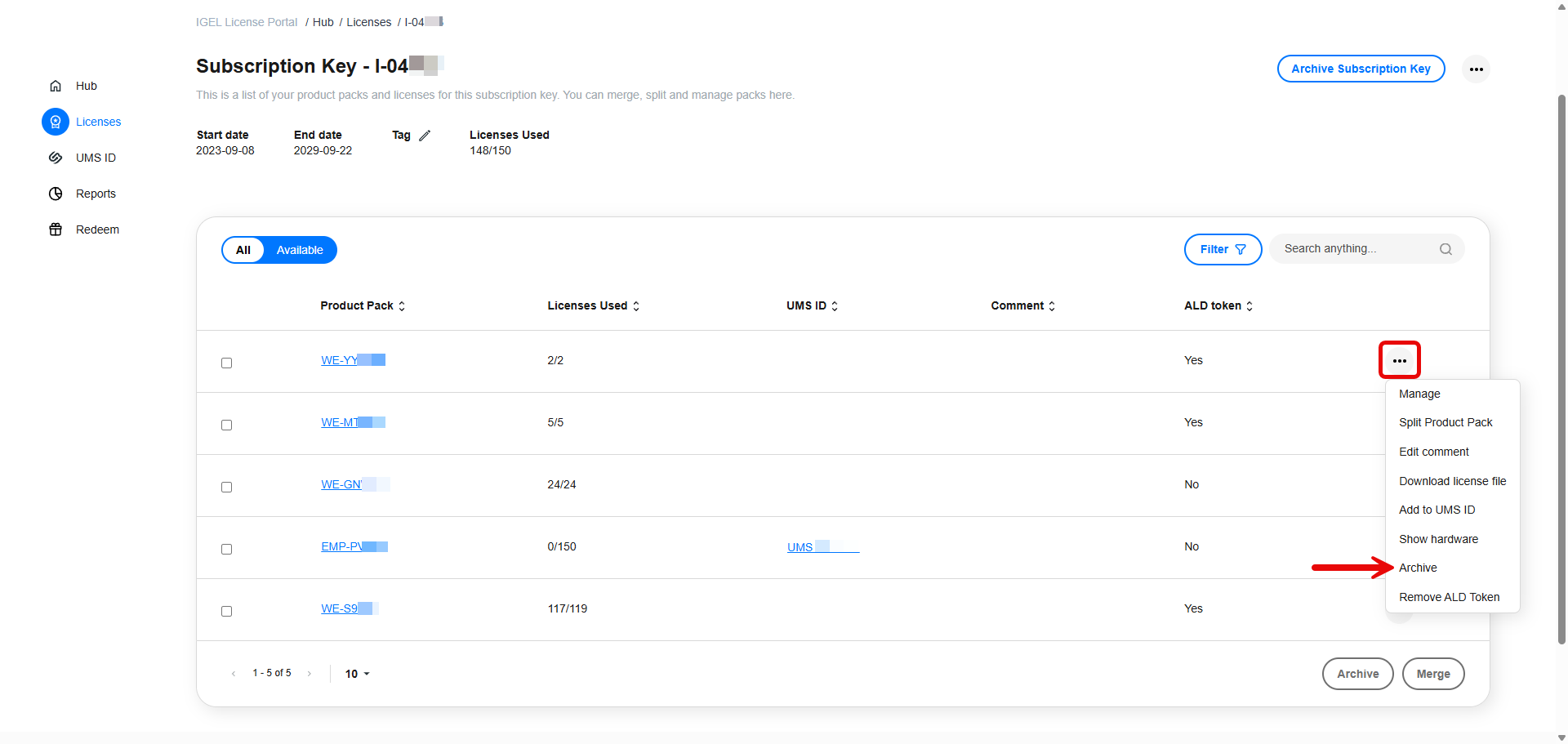The image size is (1568, 744).
Task: Click the Archive Subscription Key button
Action: [1361, 69]
